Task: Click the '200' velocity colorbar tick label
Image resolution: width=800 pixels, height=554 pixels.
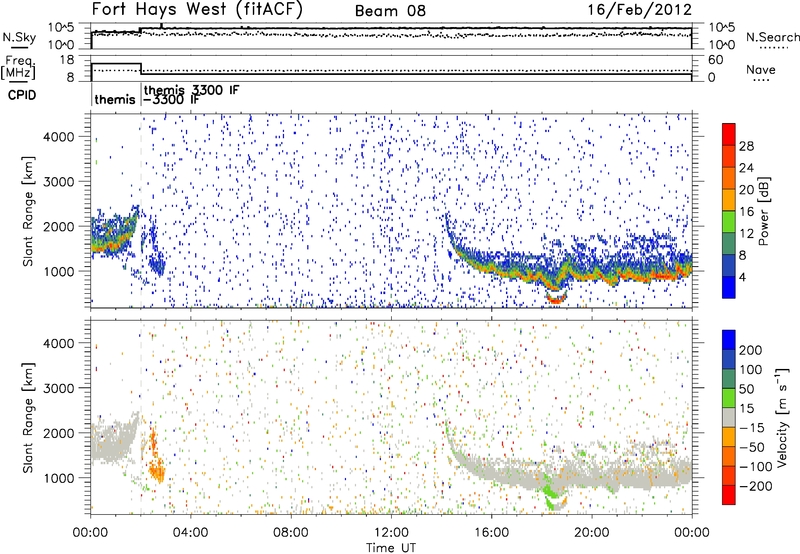Action: [x=750, y=350]
